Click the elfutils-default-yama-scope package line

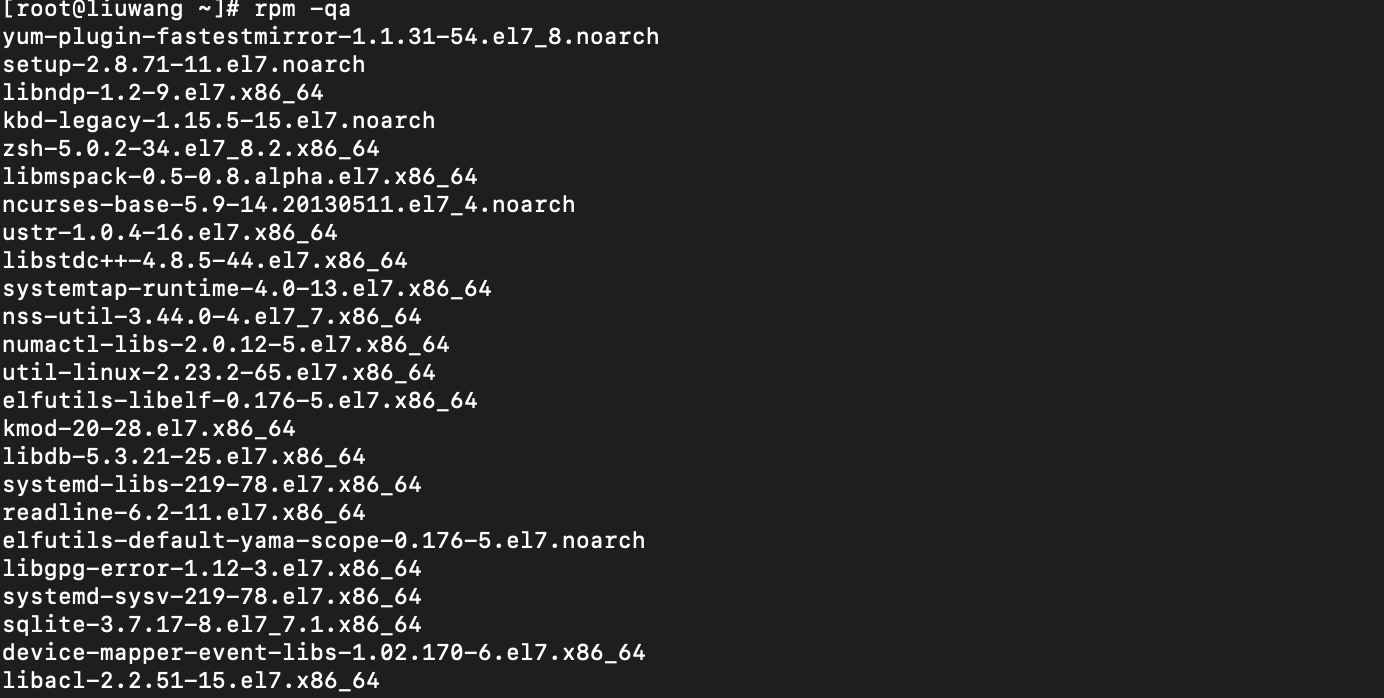click(x=323, y=541)
